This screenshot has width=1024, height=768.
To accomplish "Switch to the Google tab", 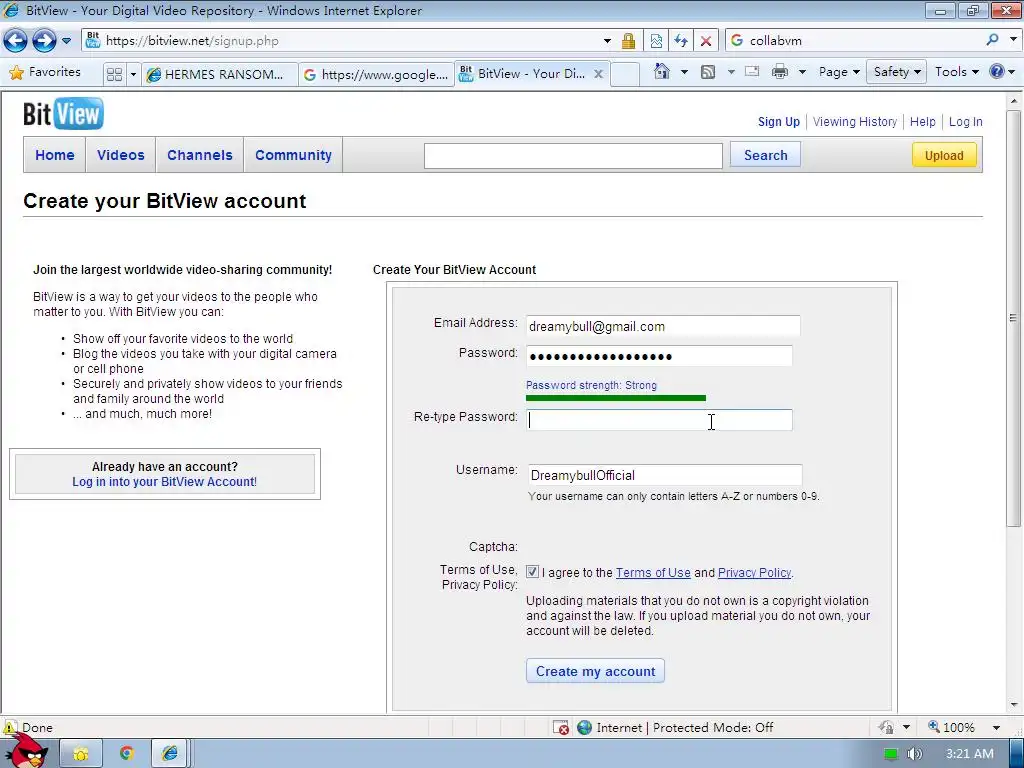I will [376, 74].
